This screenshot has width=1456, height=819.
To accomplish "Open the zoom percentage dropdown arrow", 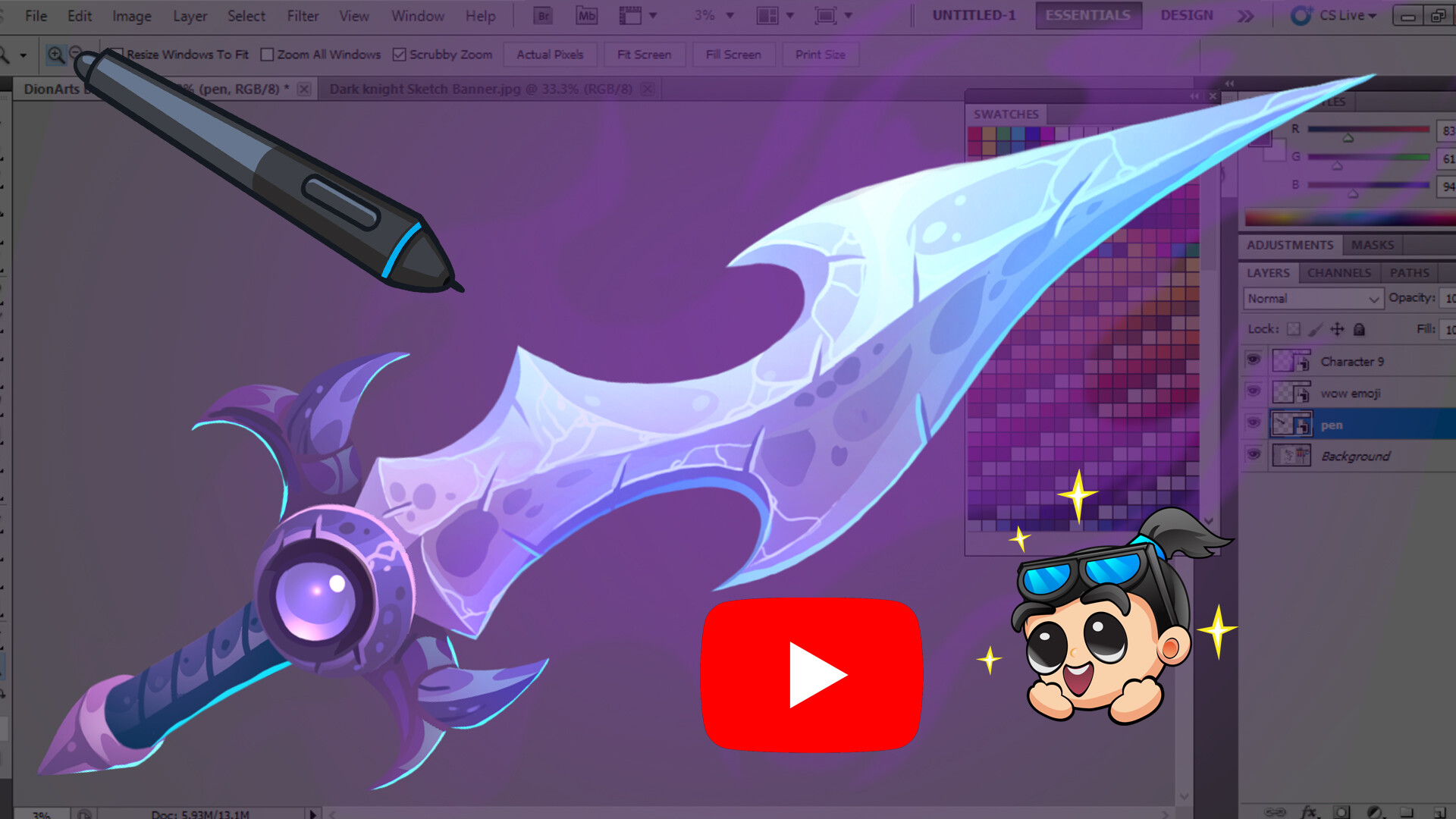I will pos(730,15).
